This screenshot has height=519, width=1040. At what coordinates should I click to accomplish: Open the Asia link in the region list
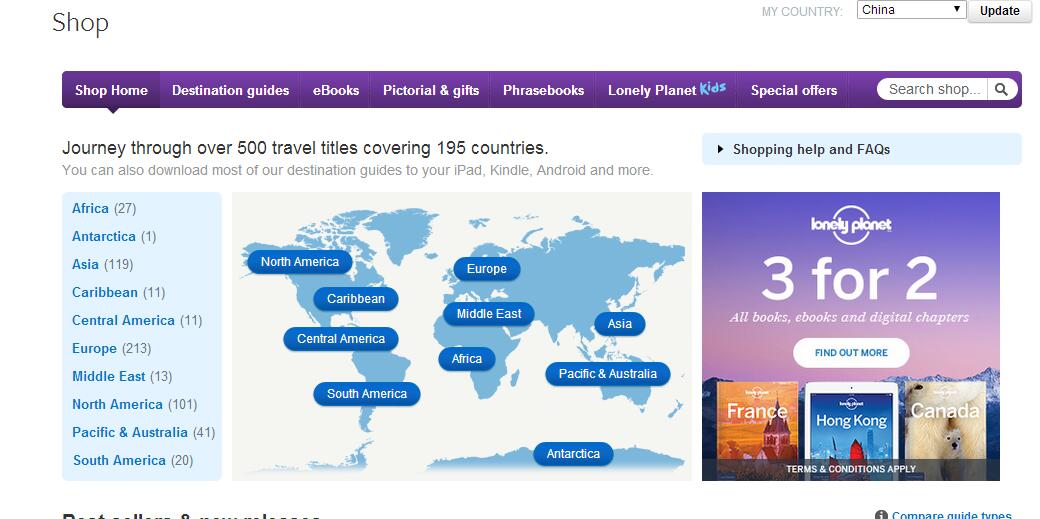pyautogui.click(x=85, y=264)
